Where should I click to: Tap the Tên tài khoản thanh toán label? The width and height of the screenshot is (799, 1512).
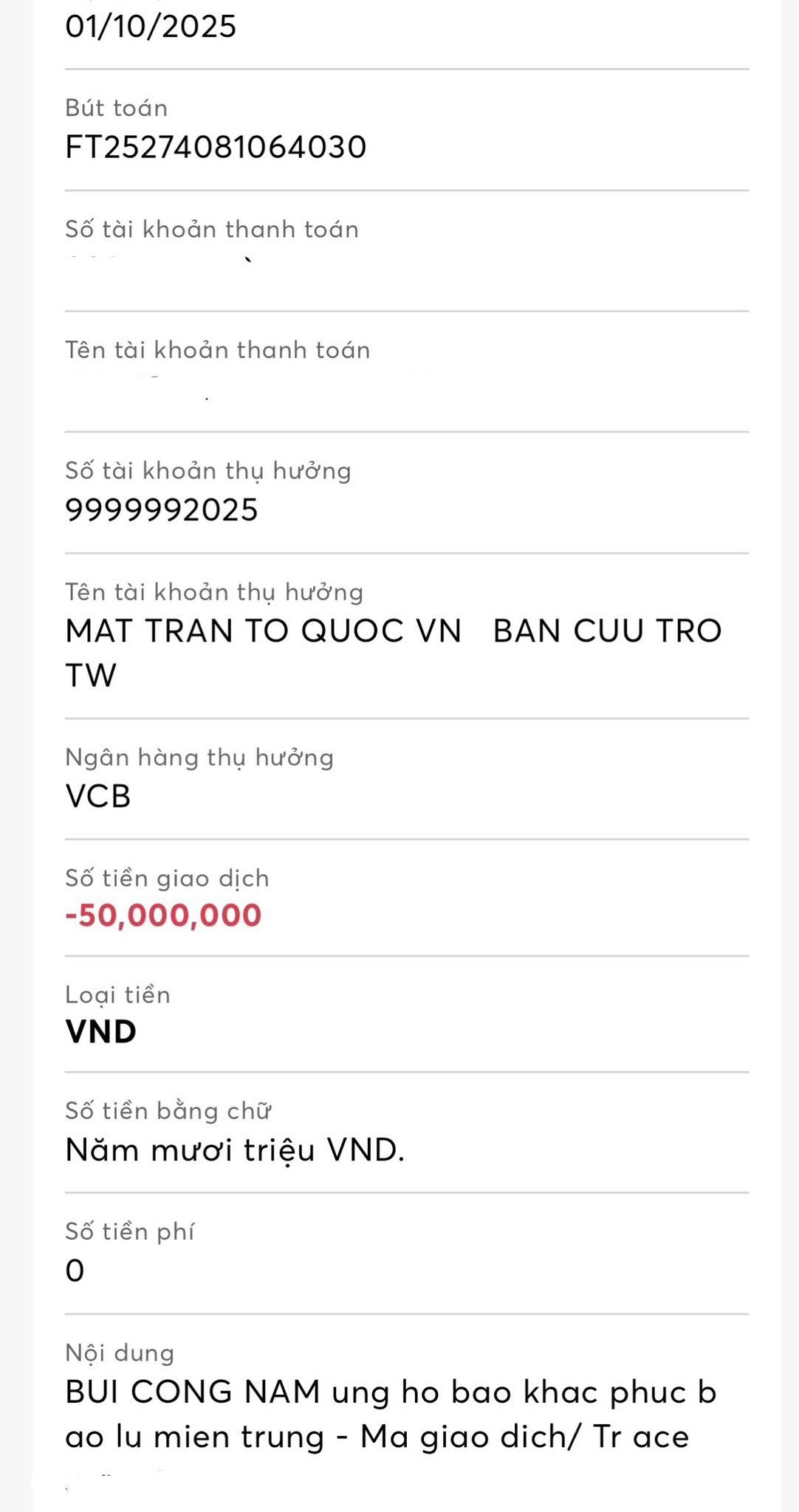coord(218,350)
